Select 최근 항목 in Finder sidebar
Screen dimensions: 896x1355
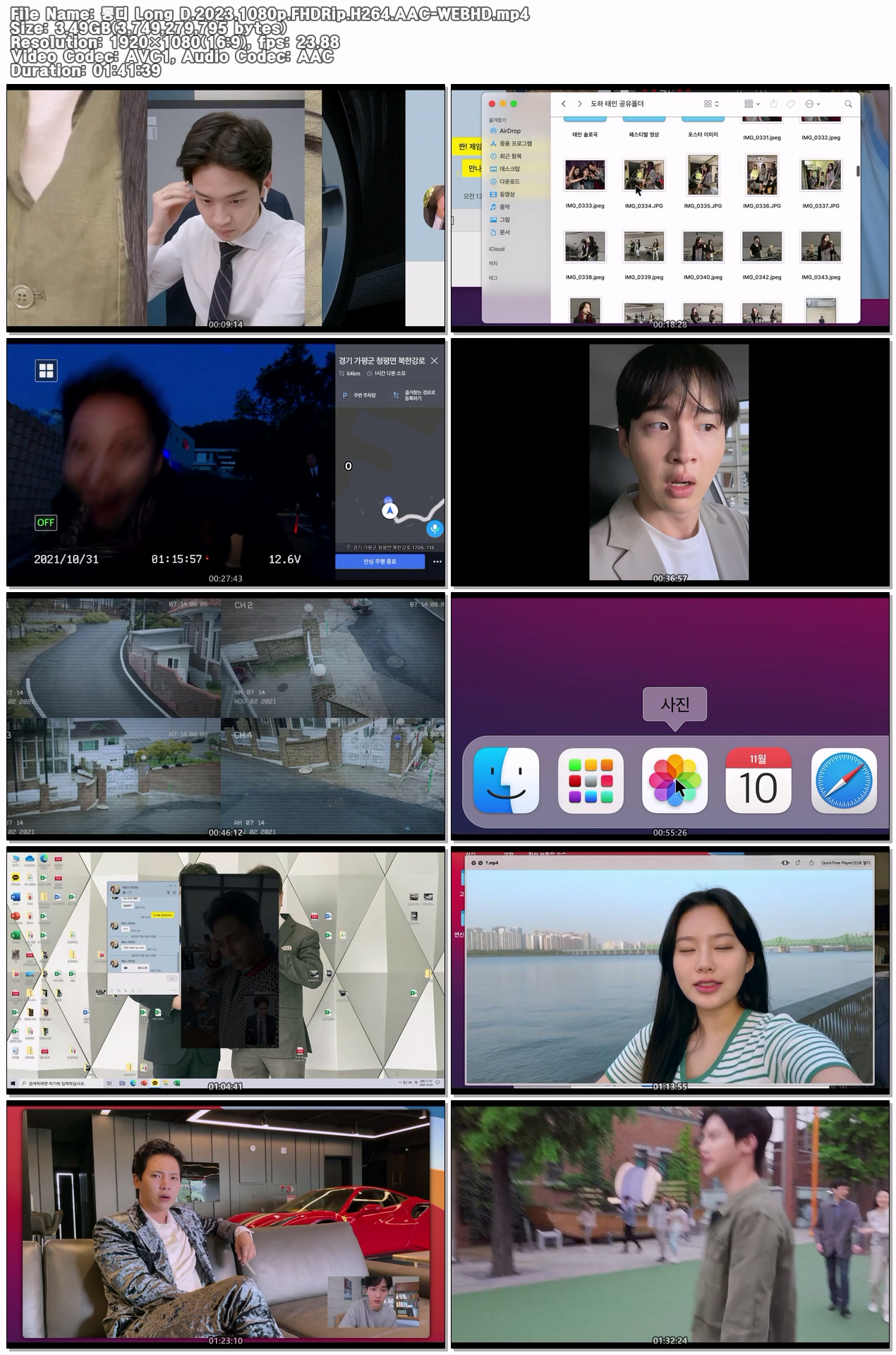point(506,156)
